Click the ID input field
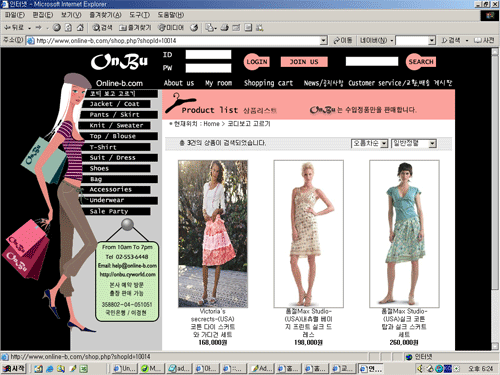This screenshot has width=500, height=375. click(x=208, y=55)
